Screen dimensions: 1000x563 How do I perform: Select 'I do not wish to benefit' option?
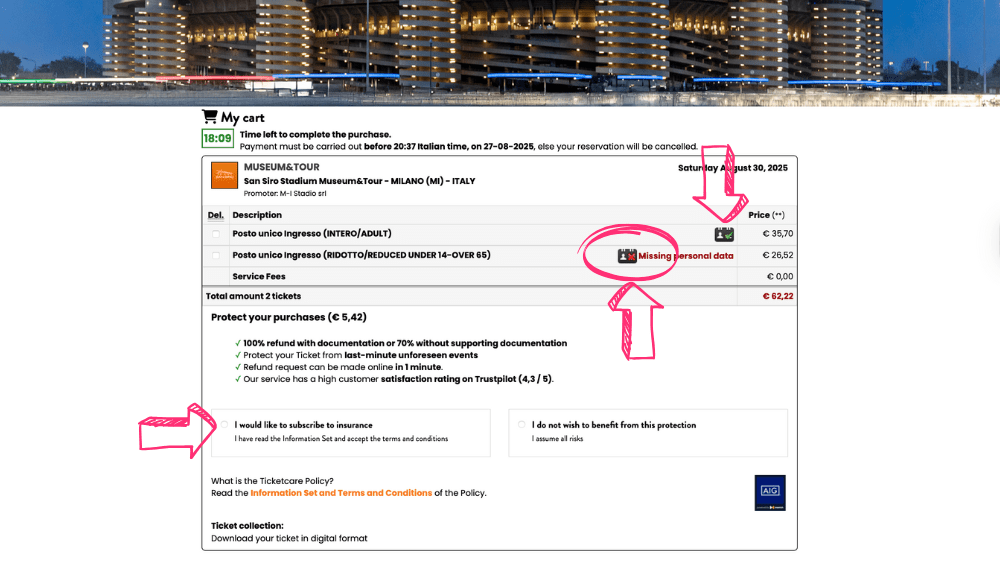pos(522,425)
